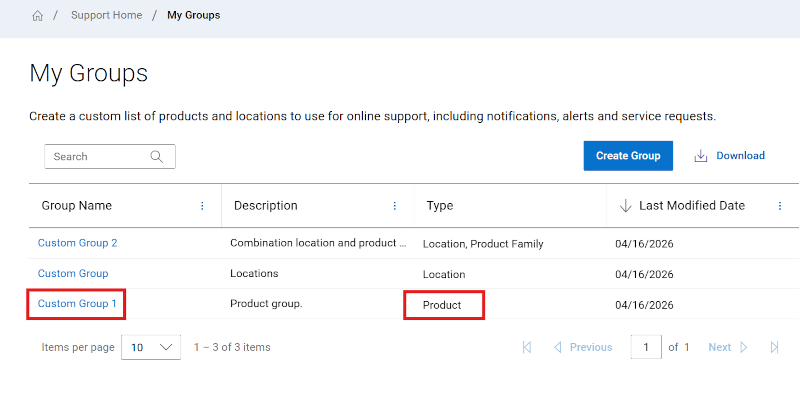Focus the Search groups field

(110, 157)
